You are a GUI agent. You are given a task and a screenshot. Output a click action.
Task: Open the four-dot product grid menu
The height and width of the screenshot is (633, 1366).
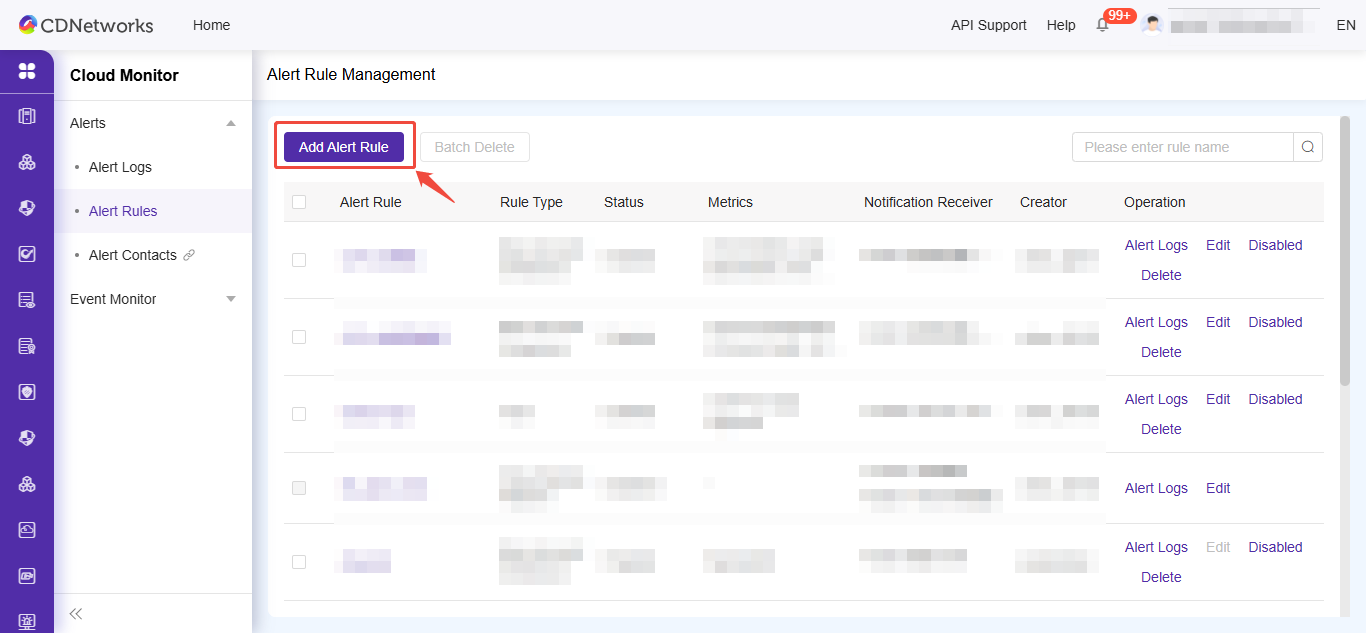[x=27, y=71]
